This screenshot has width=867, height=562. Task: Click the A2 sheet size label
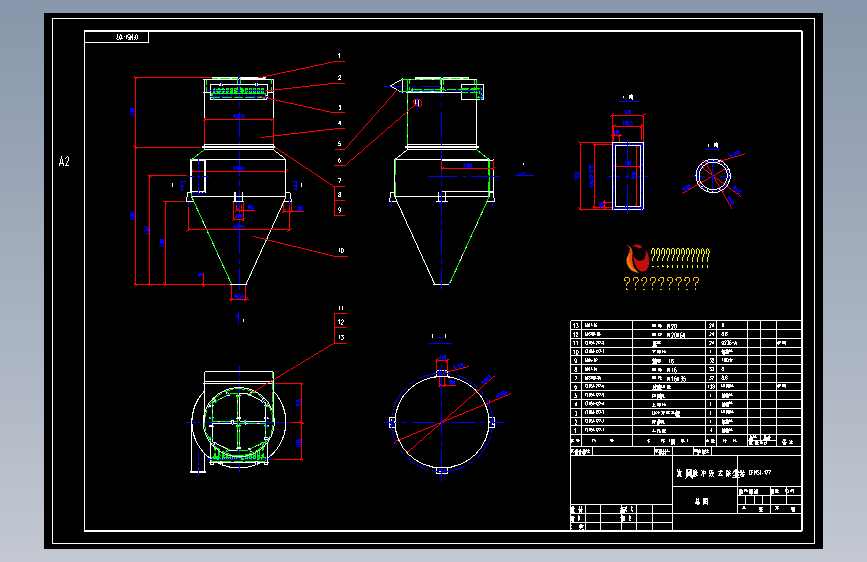pos(64,162)
